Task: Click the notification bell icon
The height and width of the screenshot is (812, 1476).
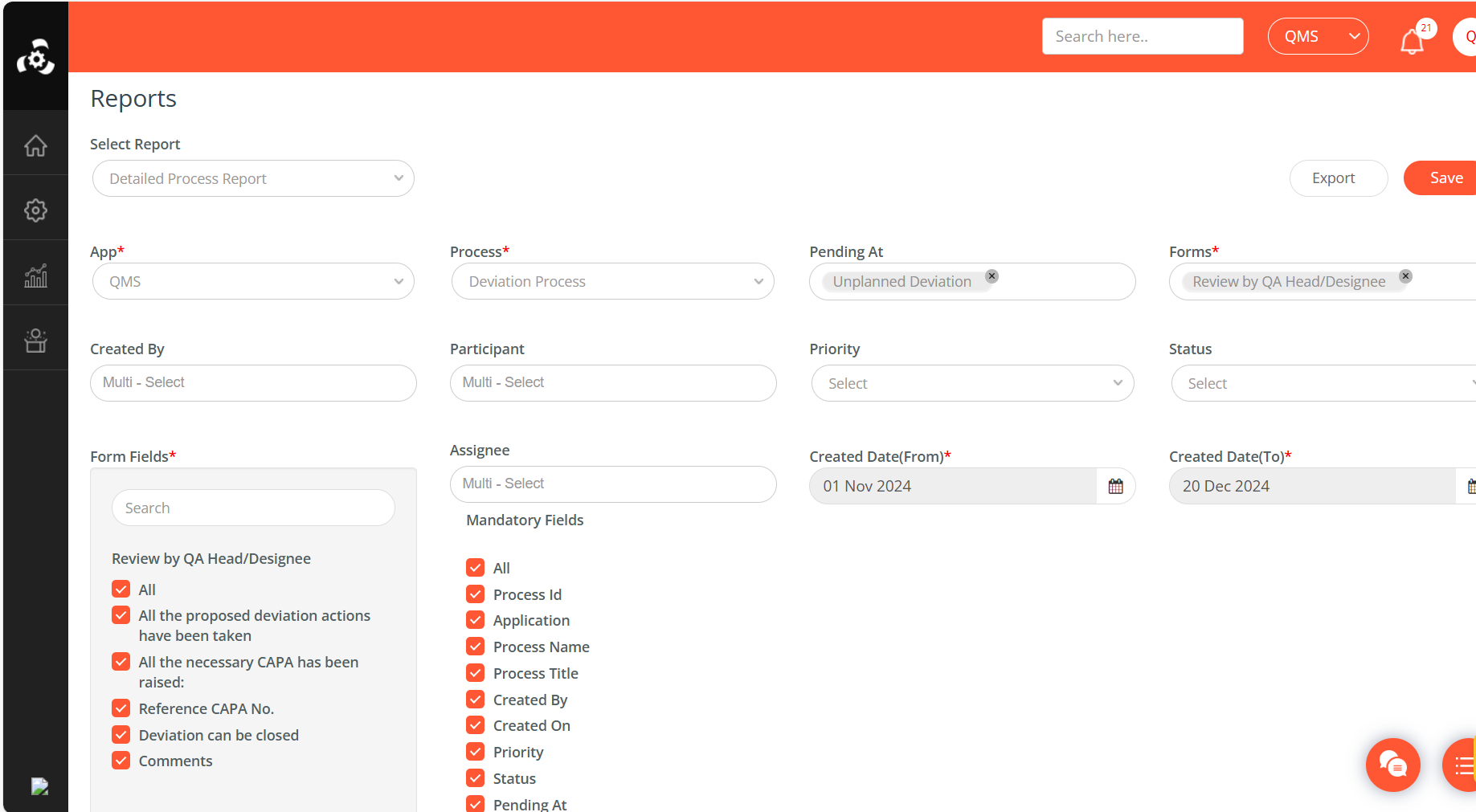Action: [1412, 41]
